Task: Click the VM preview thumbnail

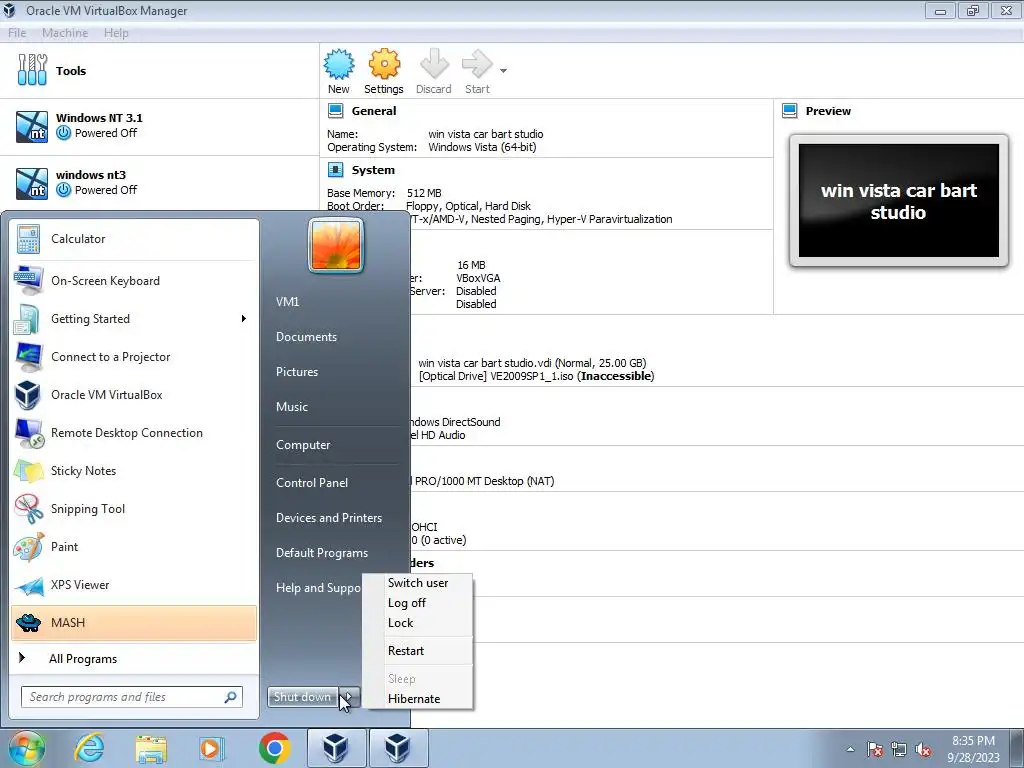Action: click(x=899, y=200)
